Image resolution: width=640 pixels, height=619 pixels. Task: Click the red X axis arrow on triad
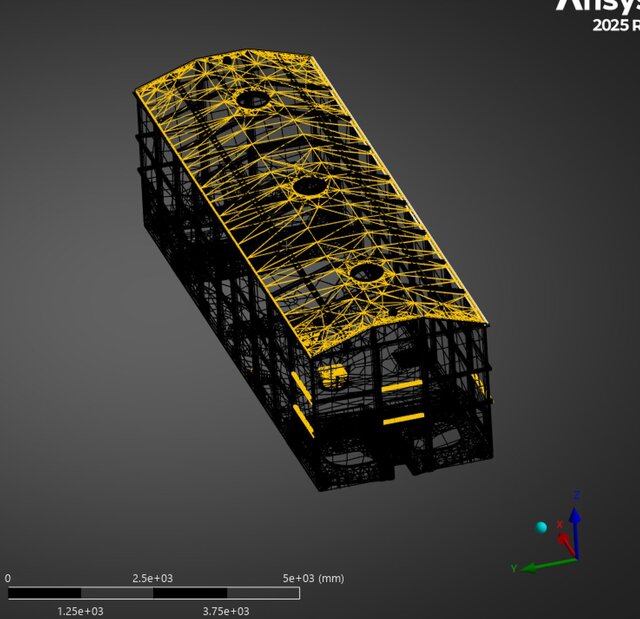(x=564, y=541)
